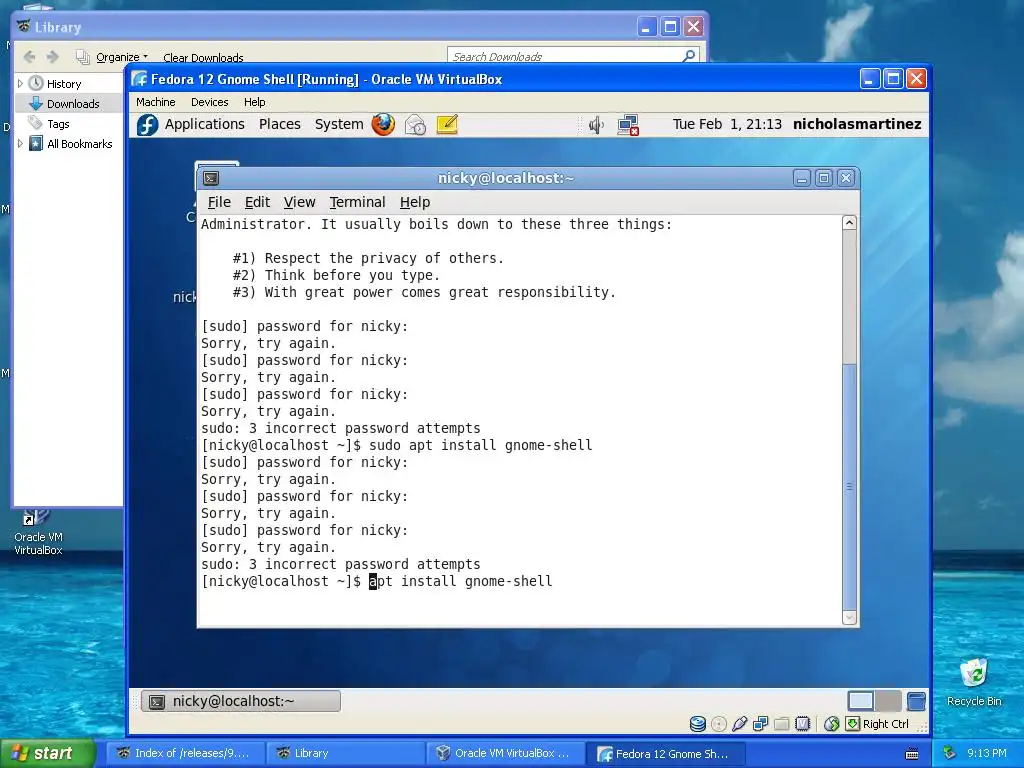Open the Terminal menu in terminal window
The image size is (1024, 768).
pyautogui.click(x=357, y=202)
